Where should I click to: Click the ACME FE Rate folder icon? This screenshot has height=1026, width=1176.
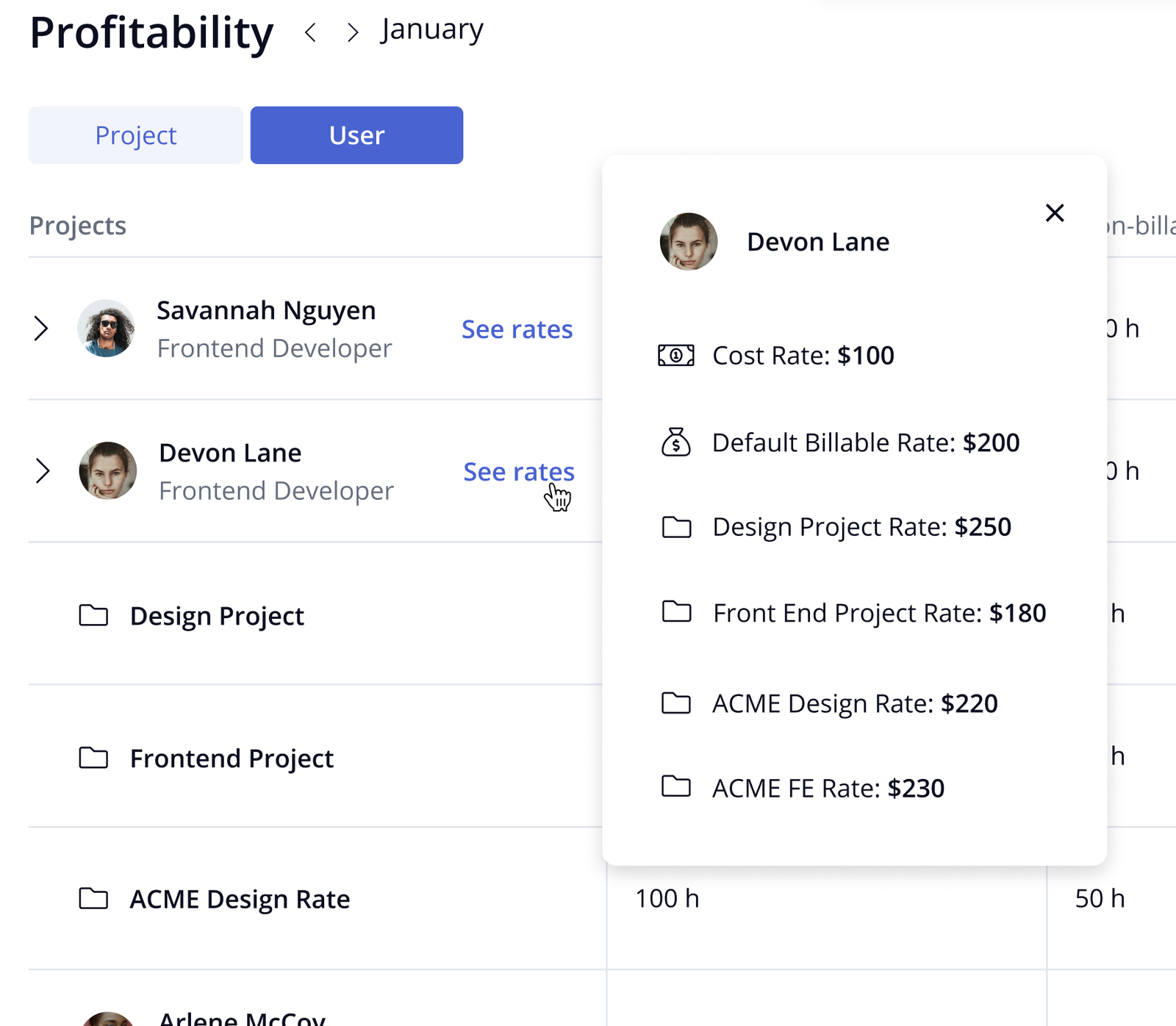[676, 786]
